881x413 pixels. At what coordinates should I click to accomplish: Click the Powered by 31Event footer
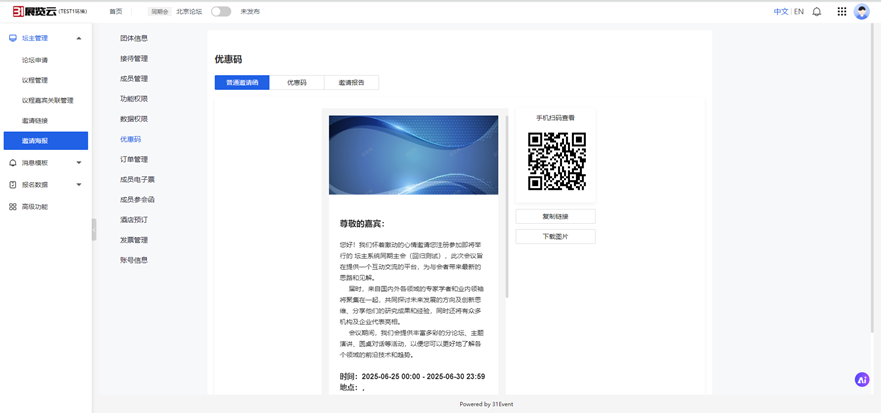pyautogui.click(x=486, y=404)
